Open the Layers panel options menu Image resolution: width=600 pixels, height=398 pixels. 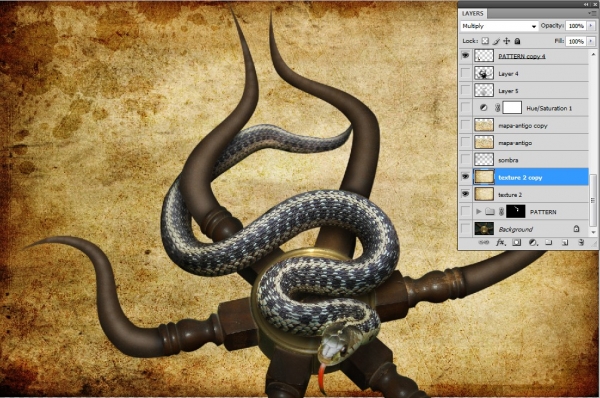coord(591,13)
